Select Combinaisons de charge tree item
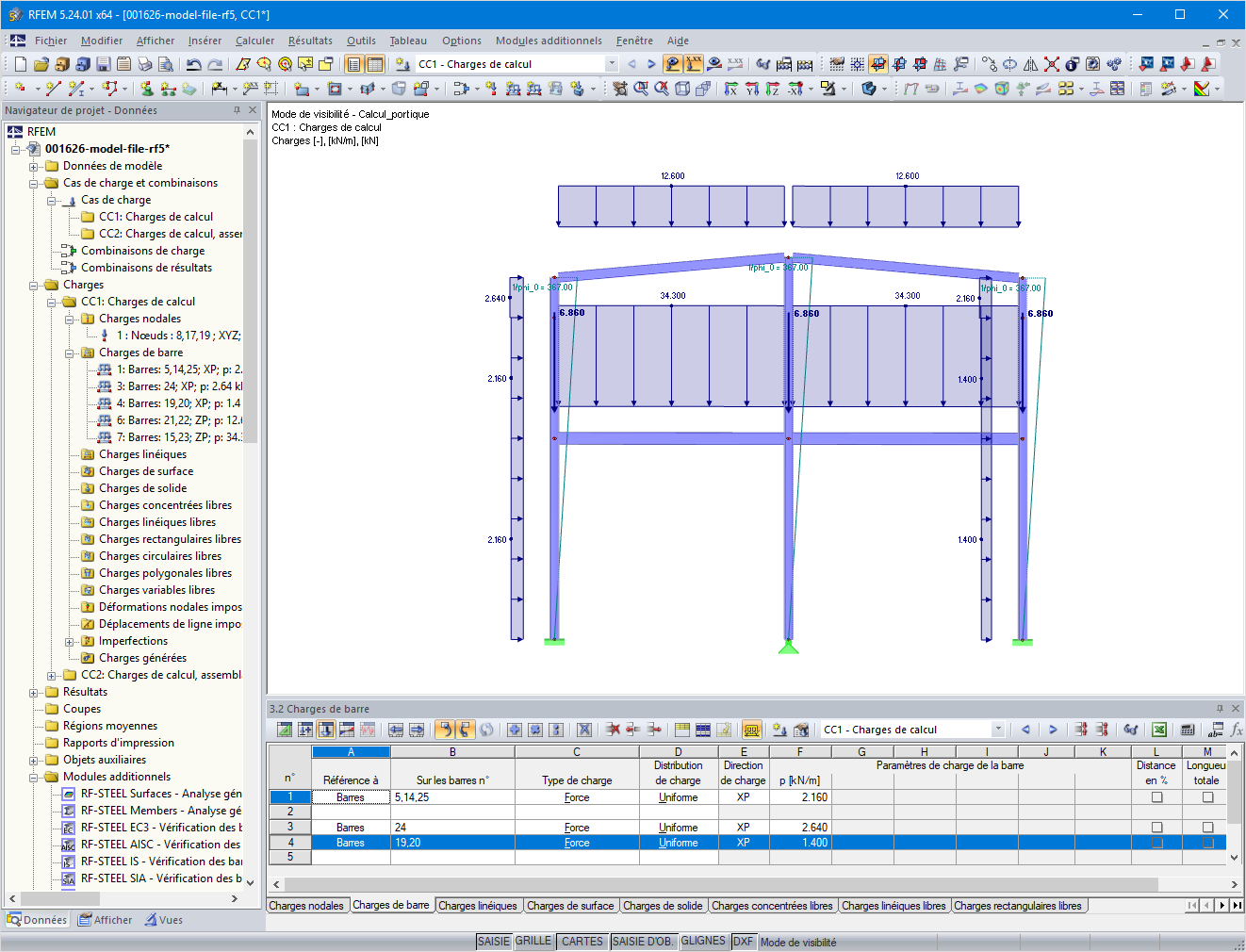 pyautogui.click(x=142, y=251)
